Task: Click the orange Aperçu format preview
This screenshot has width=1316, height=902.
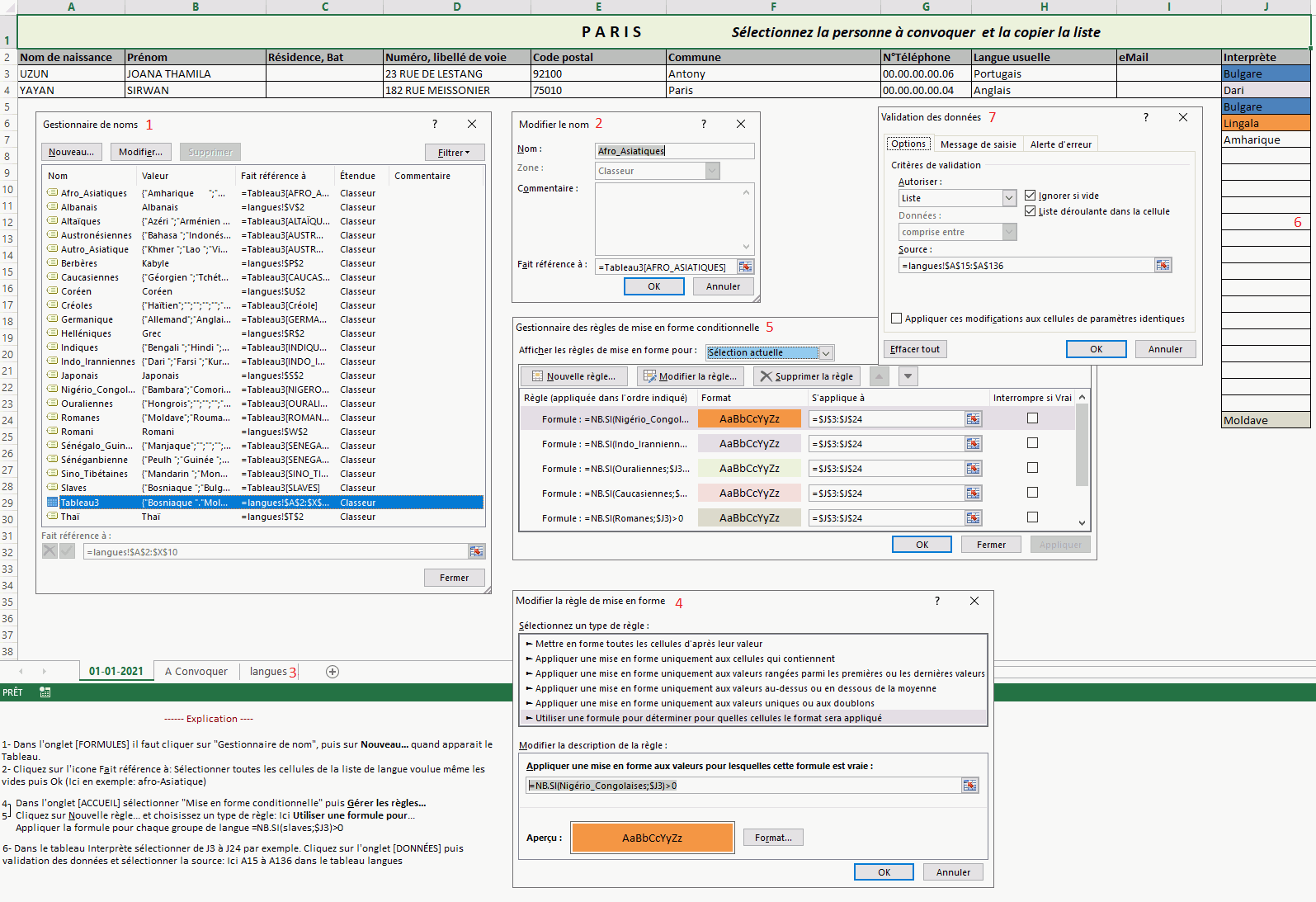Action: pos(652,838)
